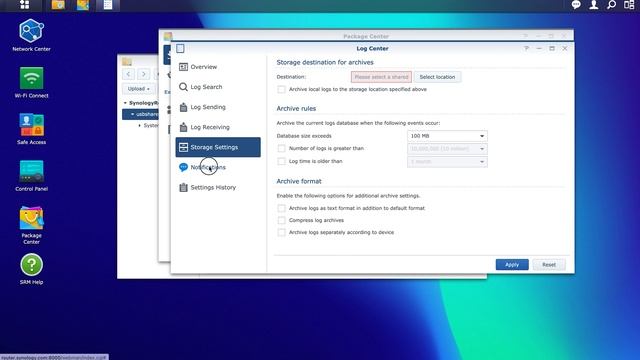Go forward in File Station
The image size is (640, 360).
[144, 74]
